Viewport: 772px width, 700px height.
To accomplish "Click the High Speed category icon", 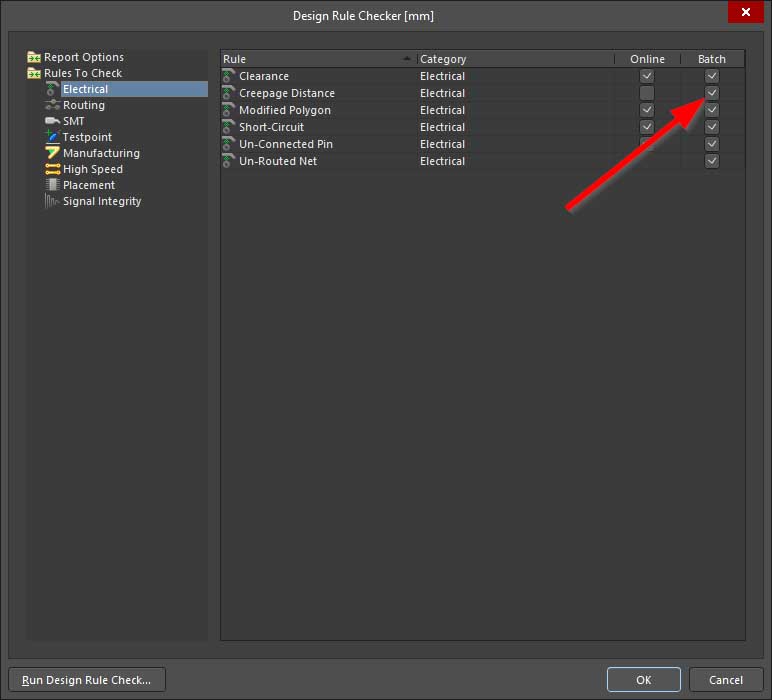I will coord(53,169).
